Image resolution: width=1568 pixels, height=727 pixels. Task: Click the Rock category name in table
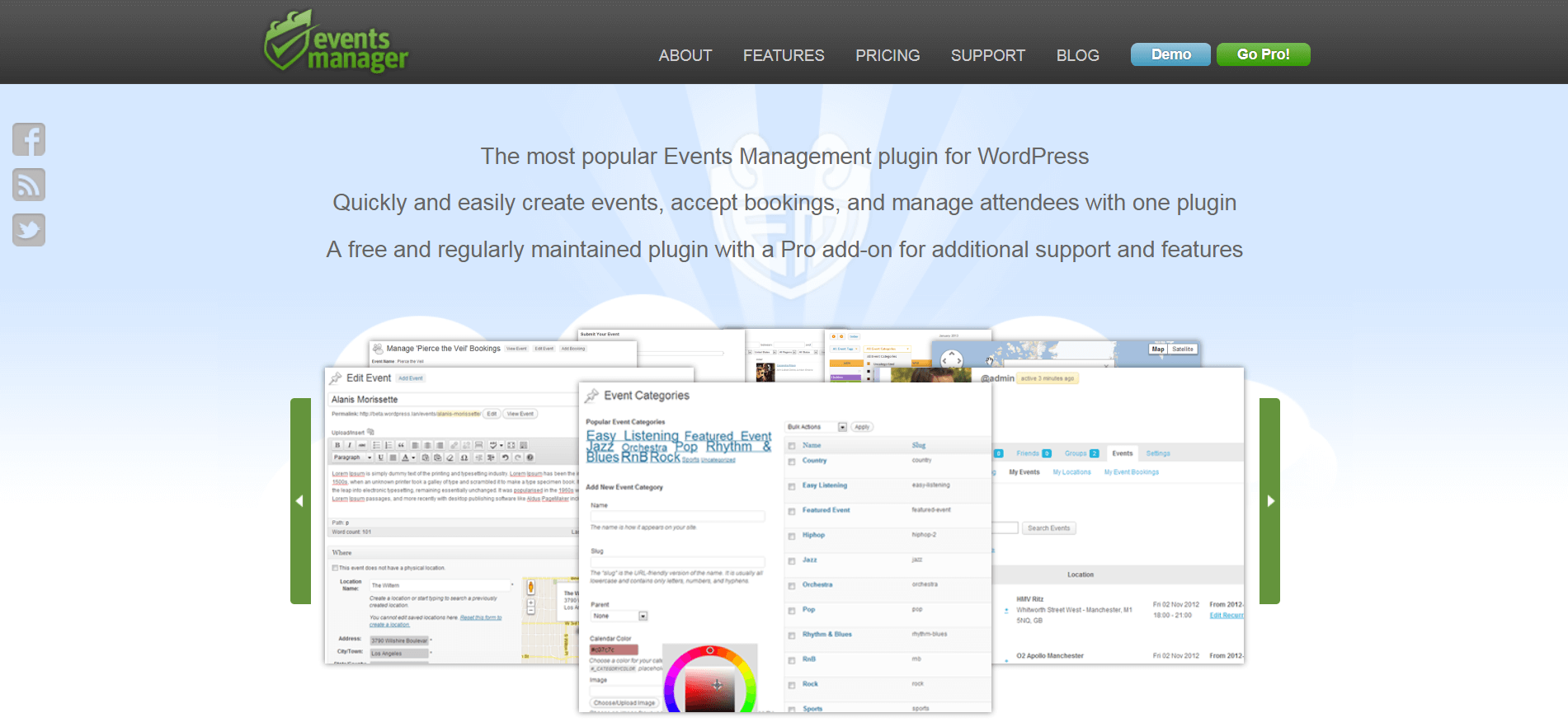tap(810, 684)
